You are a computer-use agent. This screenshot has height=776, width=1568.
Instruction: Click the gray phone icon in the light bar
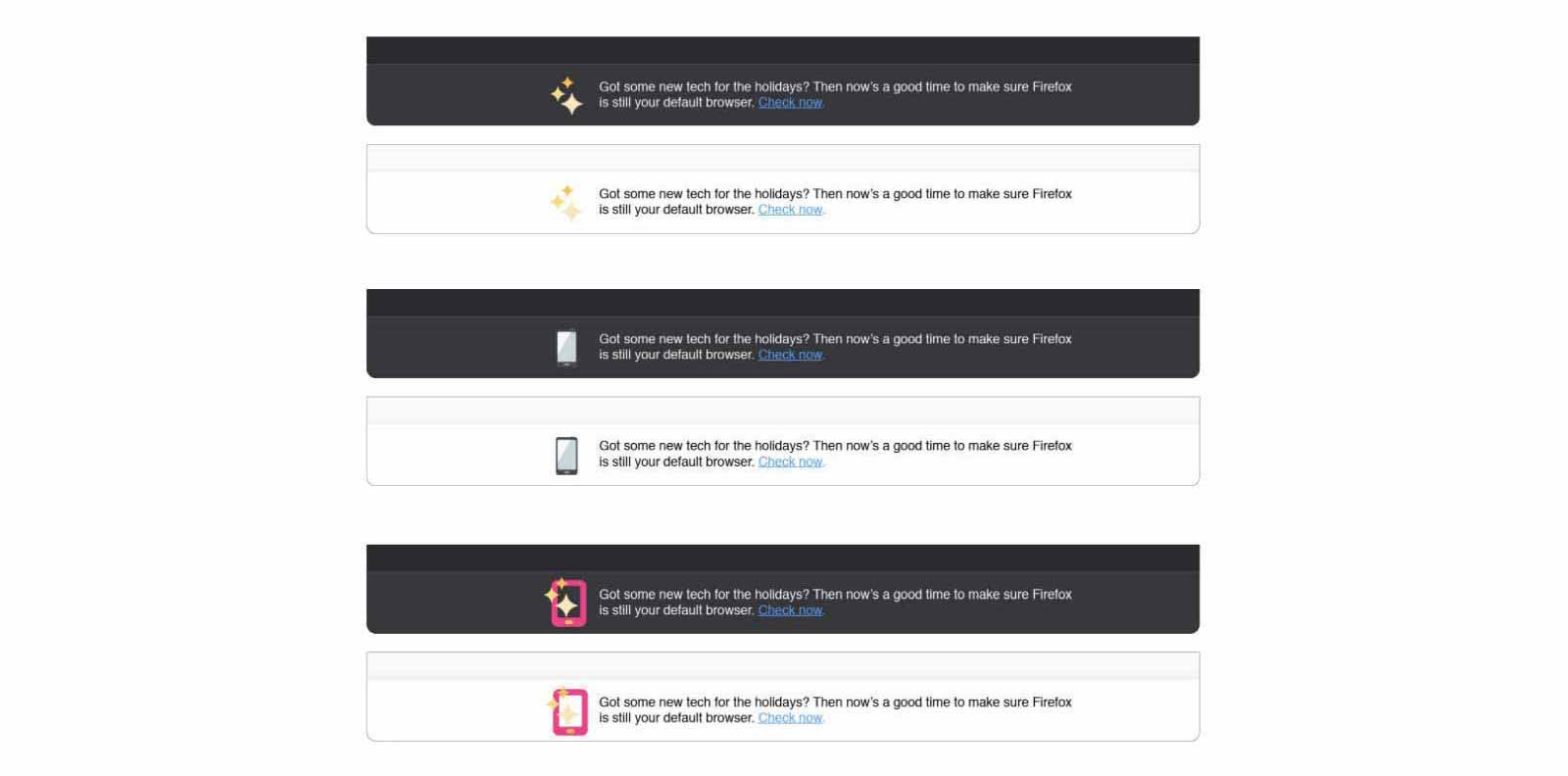click(566, 455)
